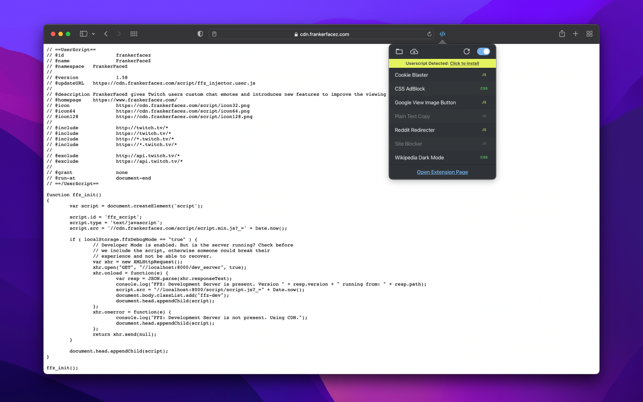Show the Safari sidebar

[x=83, y=34]
